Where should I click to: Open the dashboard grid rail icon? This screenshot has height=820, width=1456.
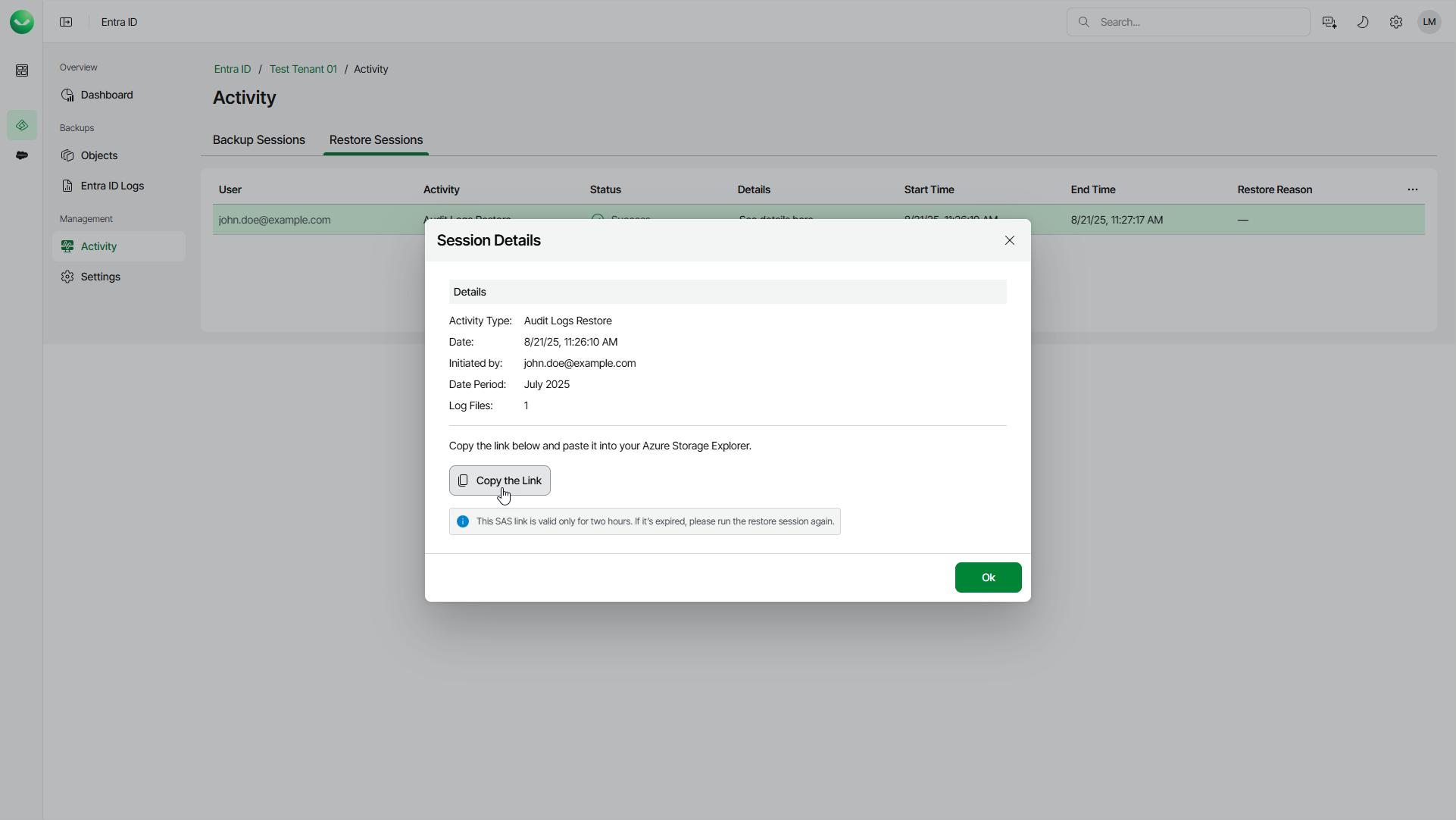[x=22, y=70]
